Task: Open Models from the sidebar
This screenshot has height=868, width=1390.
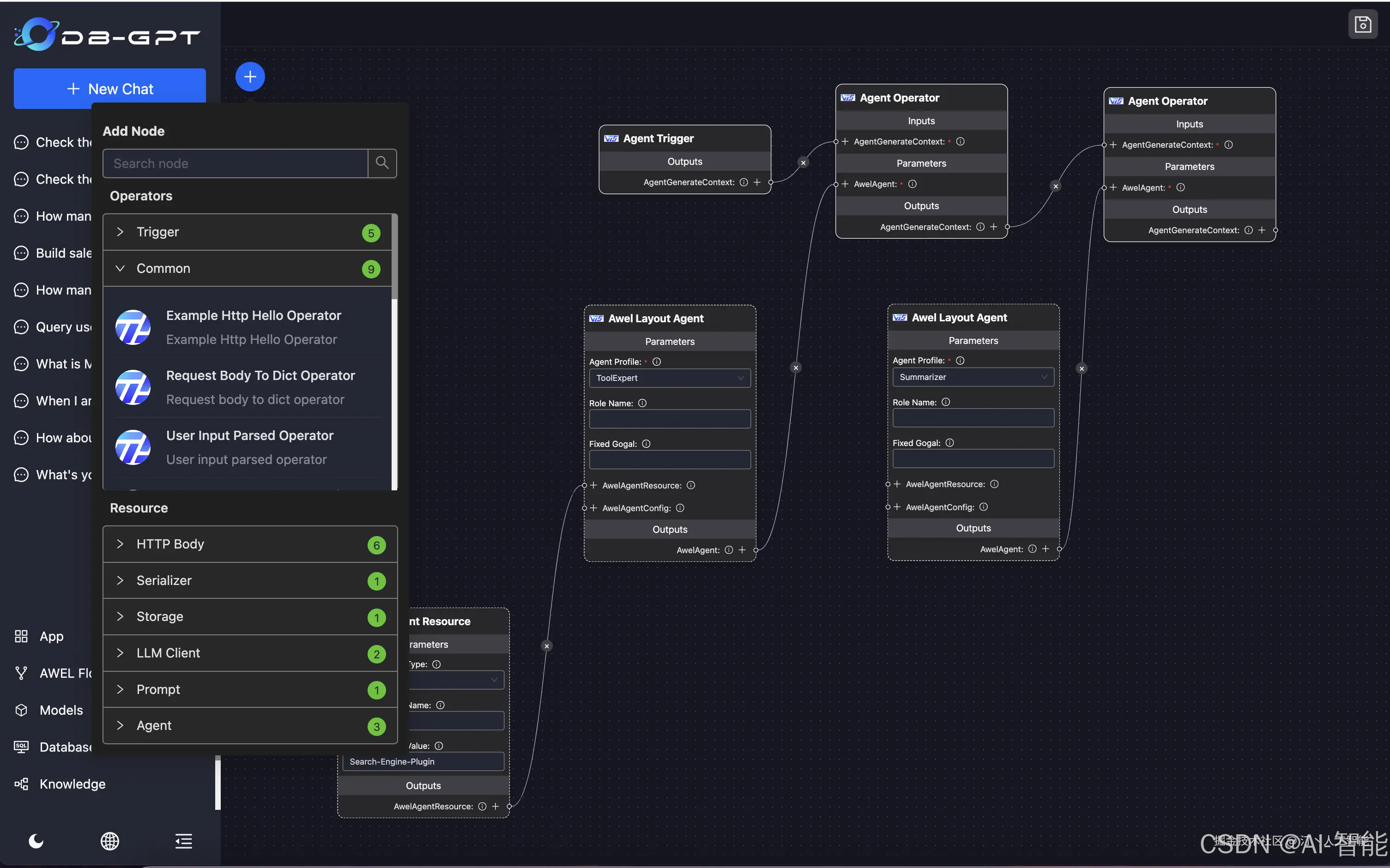Action: coord(61,710)
